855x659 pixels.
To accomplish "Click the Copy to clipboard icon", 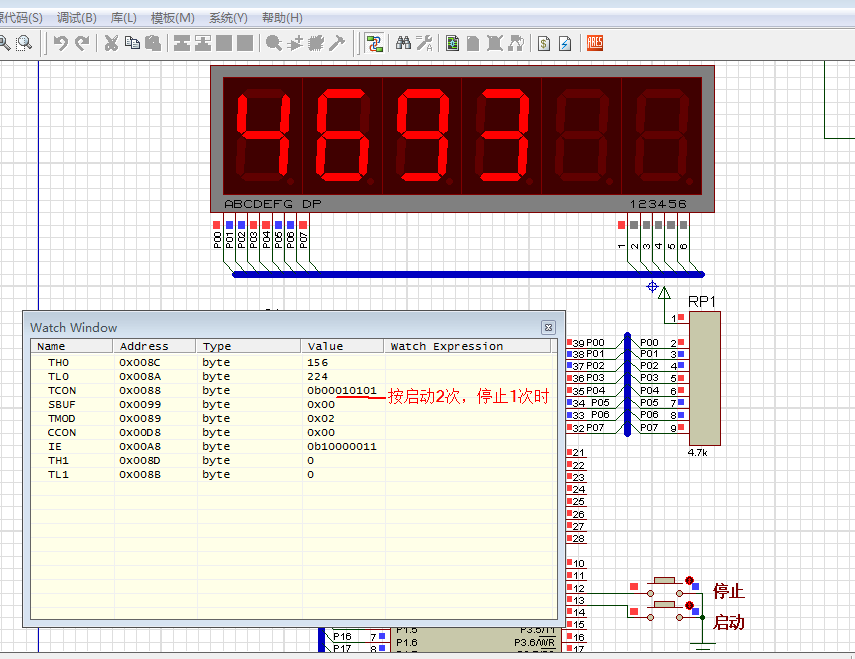I will [132, 43].
